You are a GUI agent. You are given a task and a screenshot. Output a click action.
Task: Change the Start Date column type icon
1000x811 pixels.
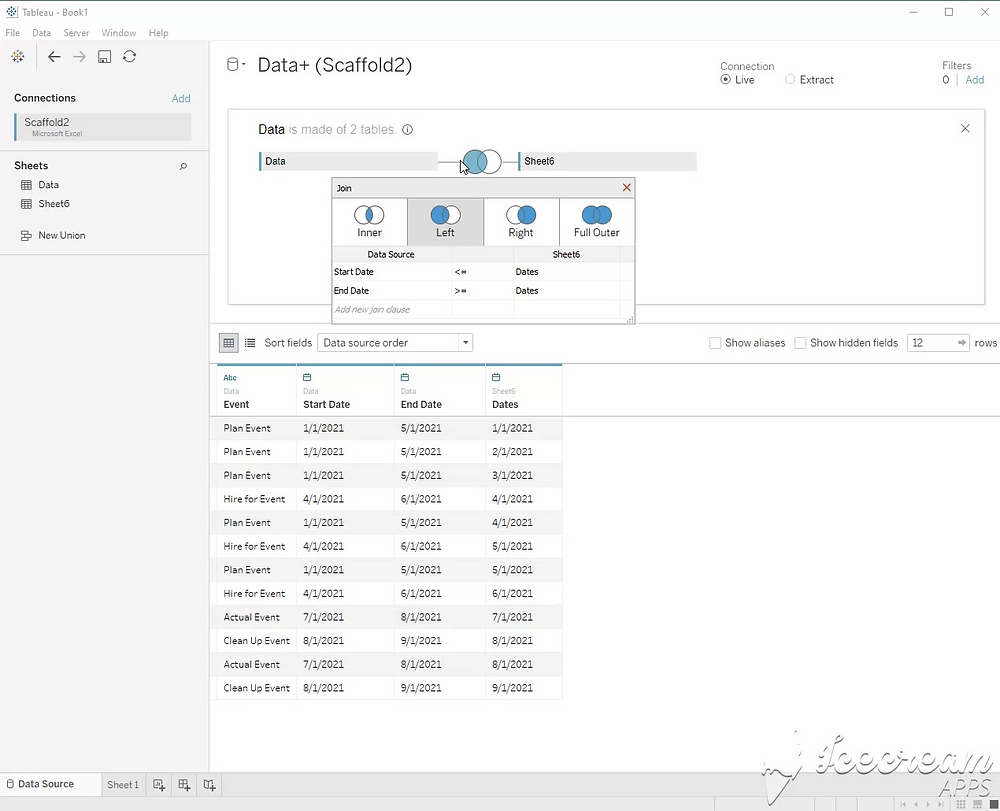307,377
